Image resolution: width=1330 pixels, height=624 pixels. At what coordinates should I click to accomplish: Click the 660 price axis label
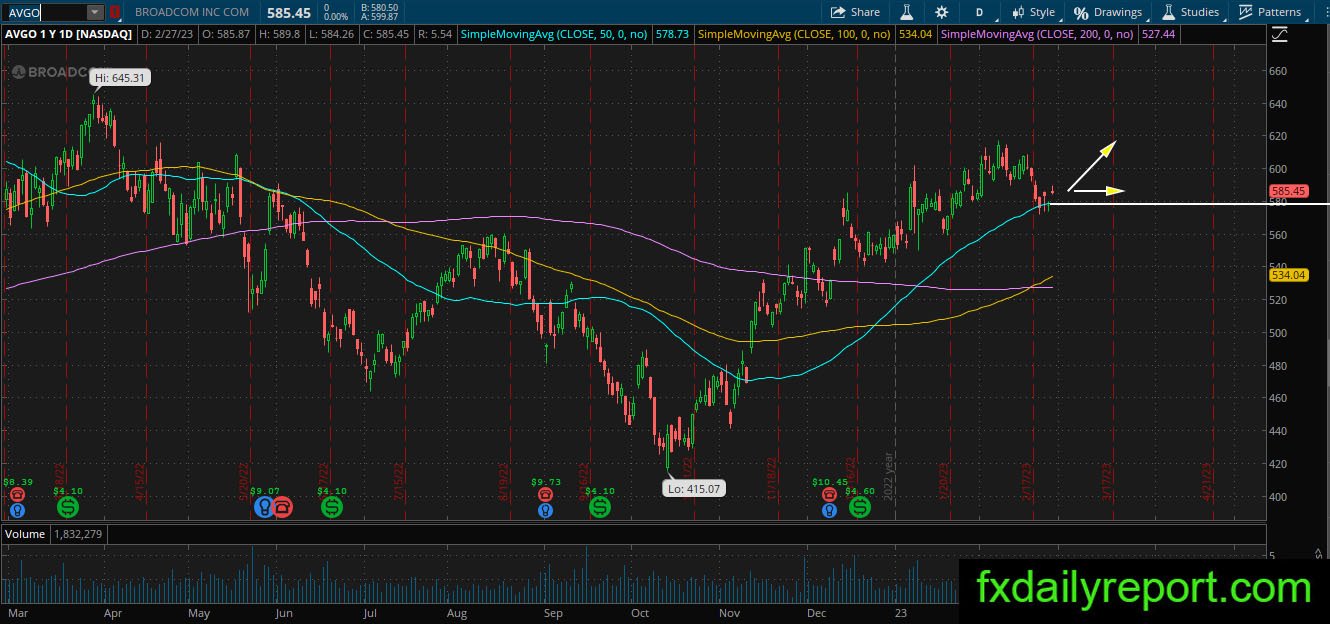click(x=1277, y=72)
